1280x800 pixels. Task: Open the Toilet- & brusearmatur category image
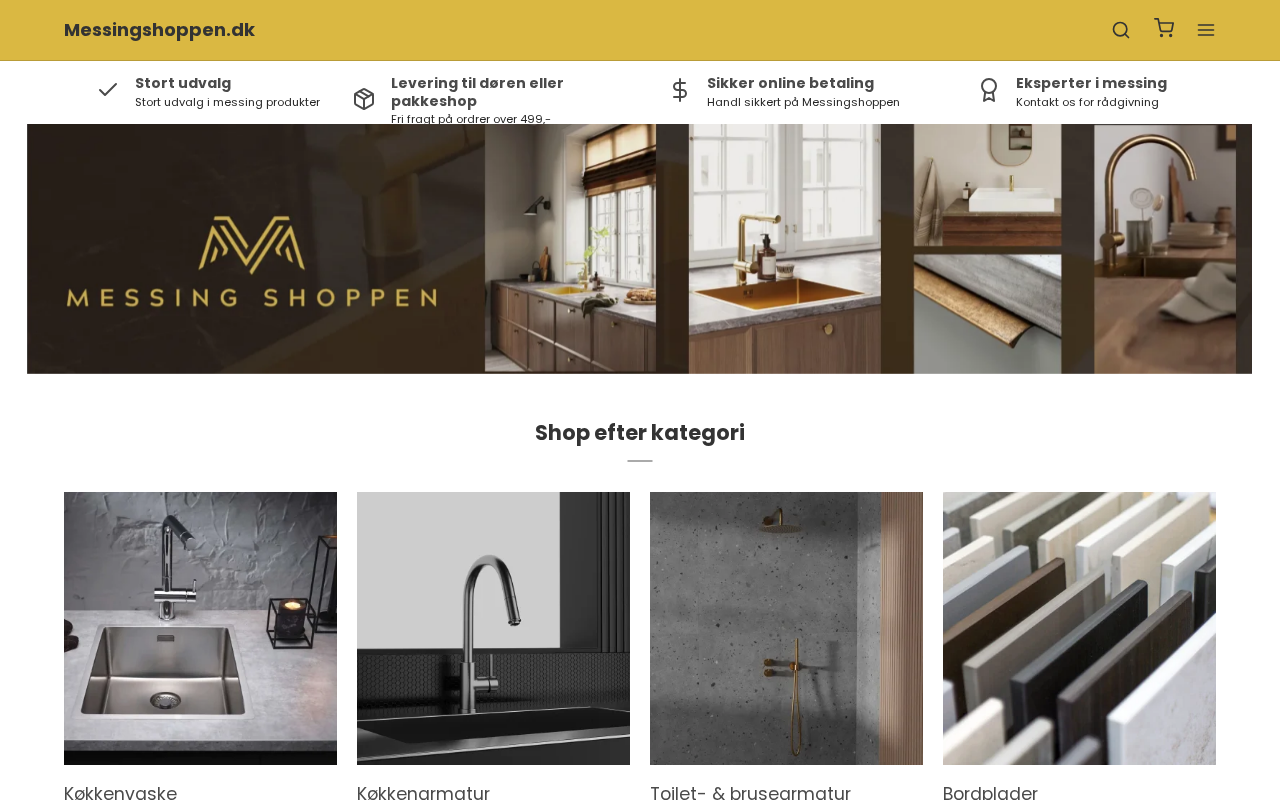click(x=786, y=628)
